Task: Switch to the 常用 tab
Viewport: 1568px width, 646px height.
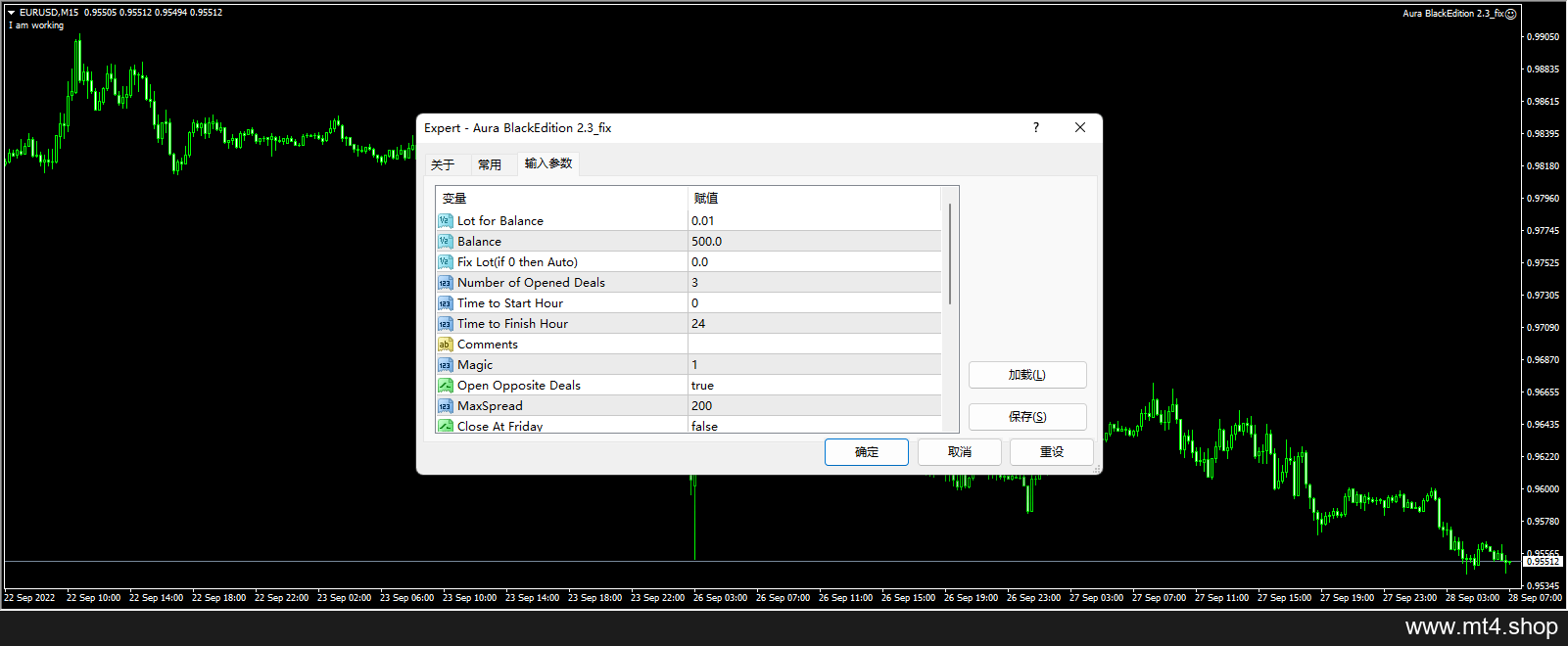Action: pyautogui.click(x=490, y=164)
